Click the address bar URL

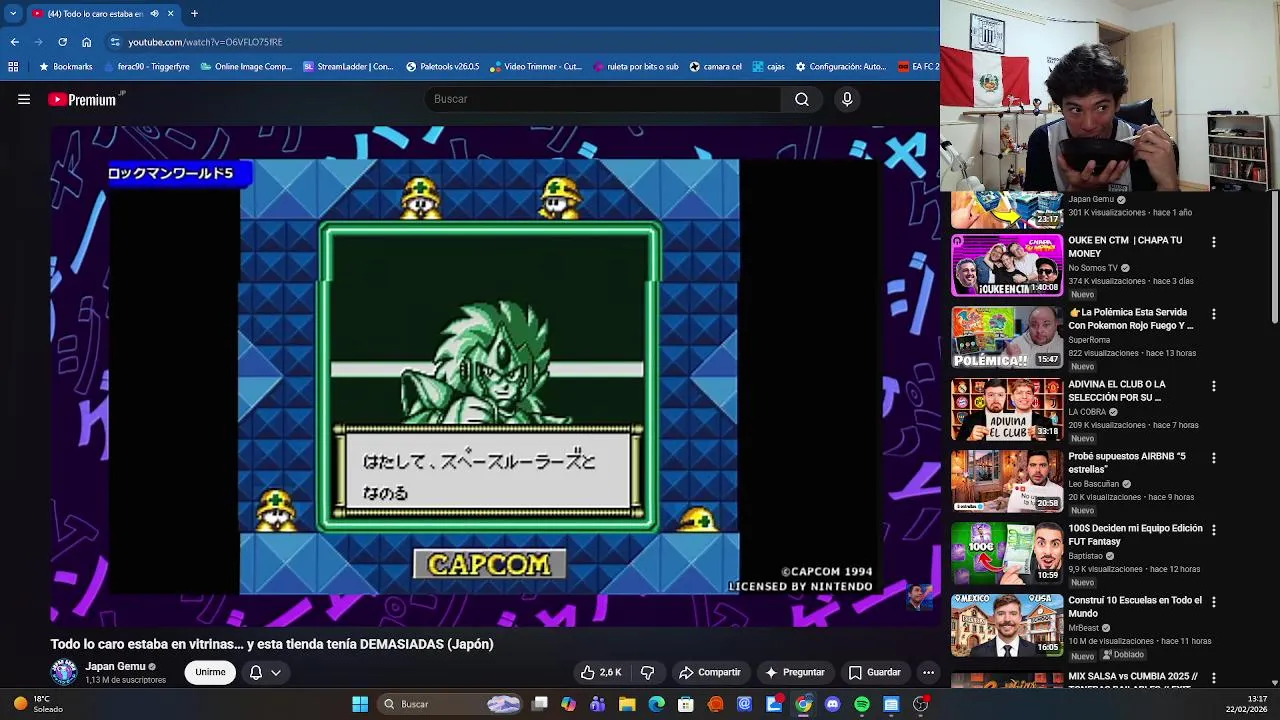205,42
